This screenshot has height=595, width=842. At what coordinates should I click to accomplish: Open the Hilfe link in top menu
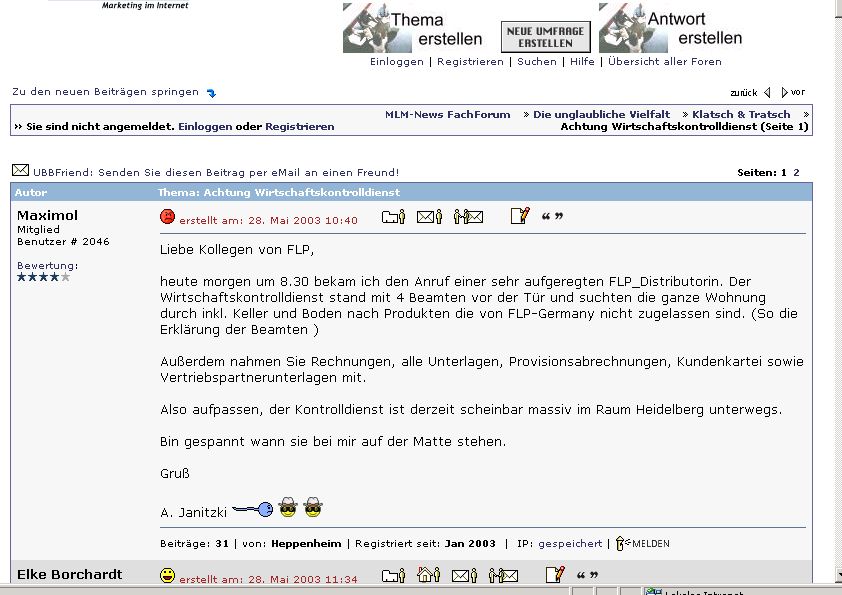[582, 62]
